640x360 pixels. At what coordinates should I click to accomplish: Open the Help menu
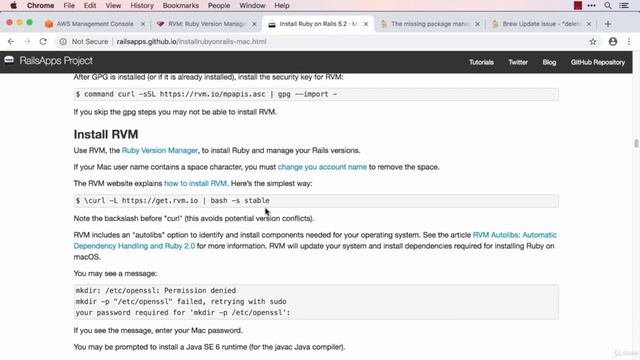(x=282, y=6)
